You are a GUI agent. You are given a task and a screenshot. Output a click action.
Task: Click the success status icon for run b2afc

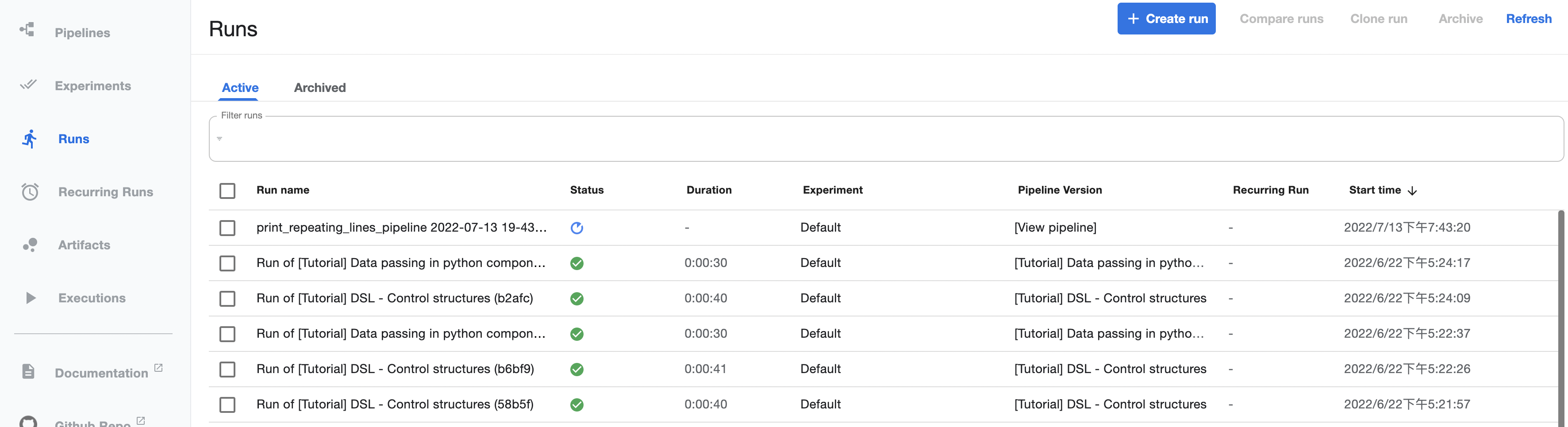coord(576,299)
